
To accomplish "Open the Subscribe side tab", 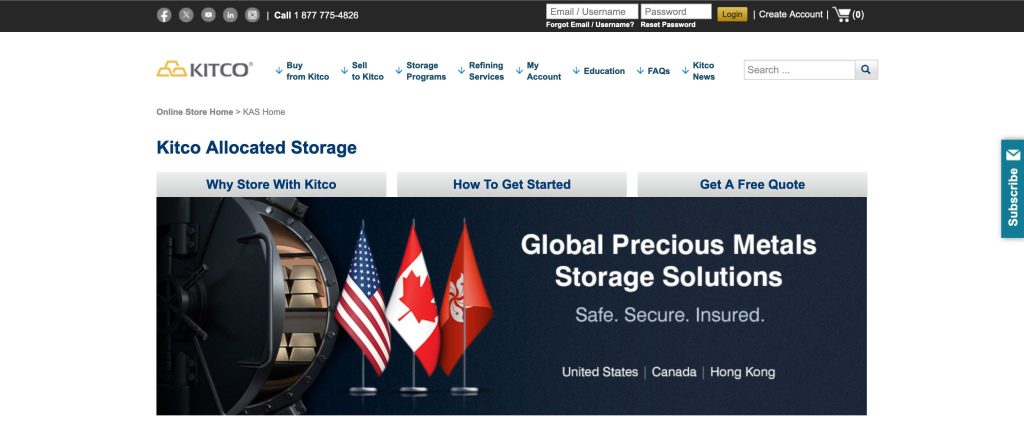I will 1012,189.
